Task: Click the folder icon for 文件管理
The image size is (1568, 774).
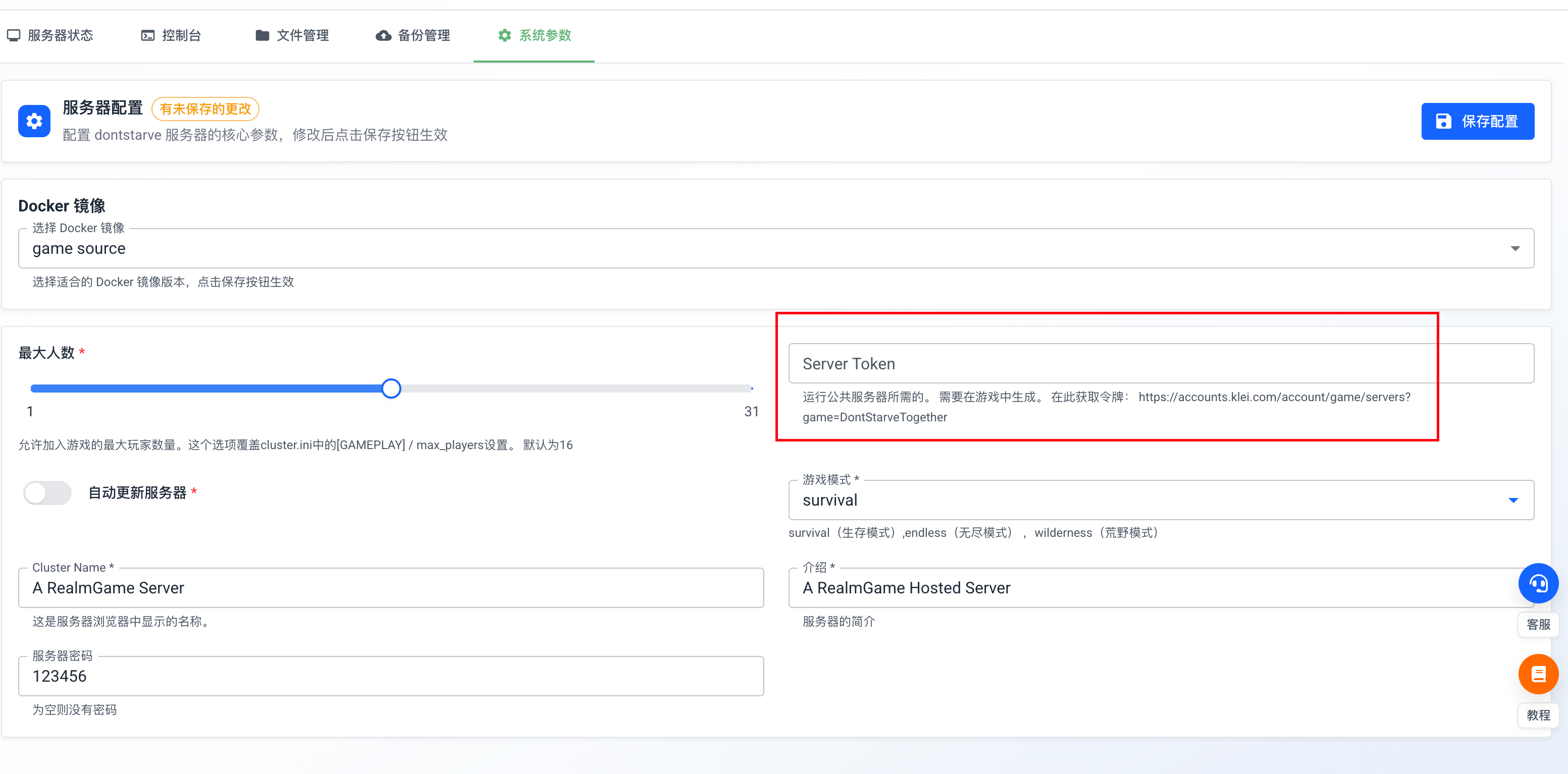Action: pos(263,35)
